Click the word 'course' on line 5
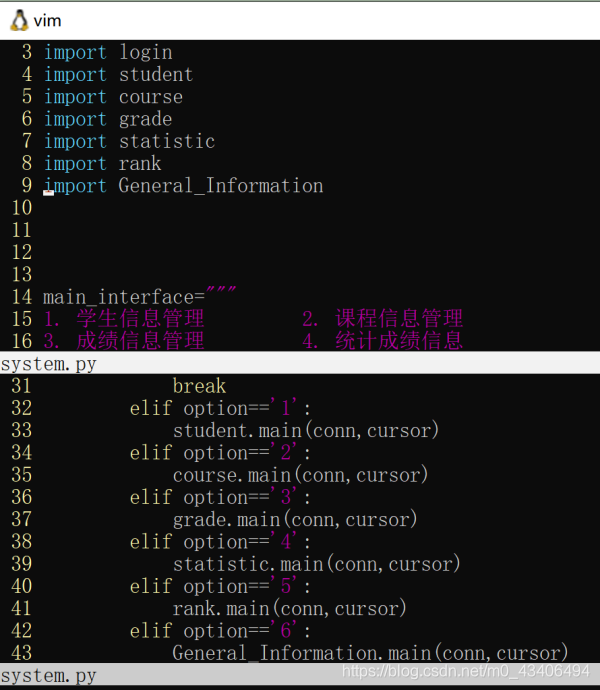600x690 pixels. coord(151,97)
